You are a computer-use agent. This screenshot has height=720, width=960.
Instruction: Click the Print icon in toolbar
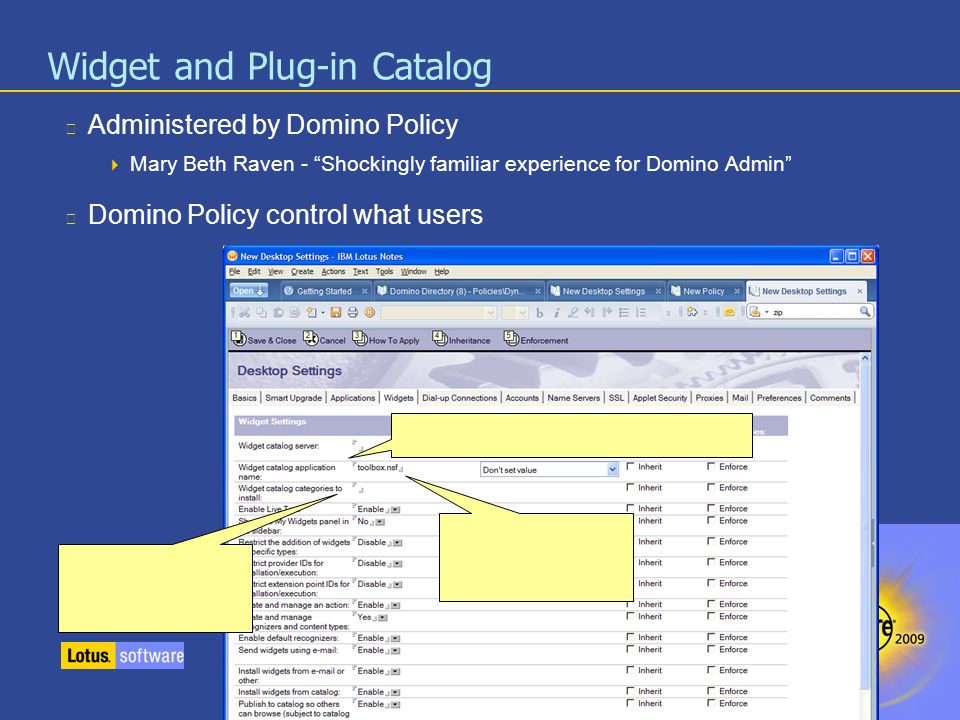point(353,312)
